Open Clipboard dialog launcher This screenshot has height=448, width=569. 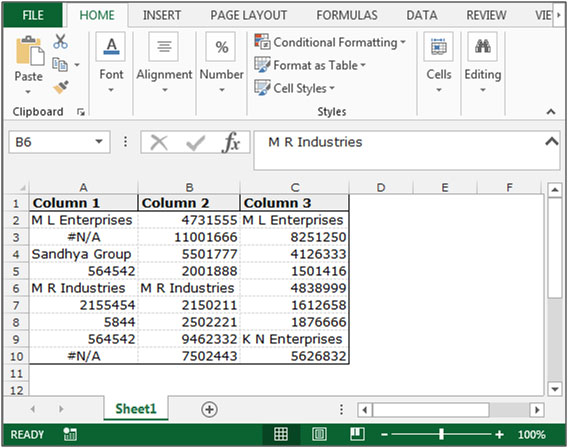pyautogui.click(x=81, y=112)
